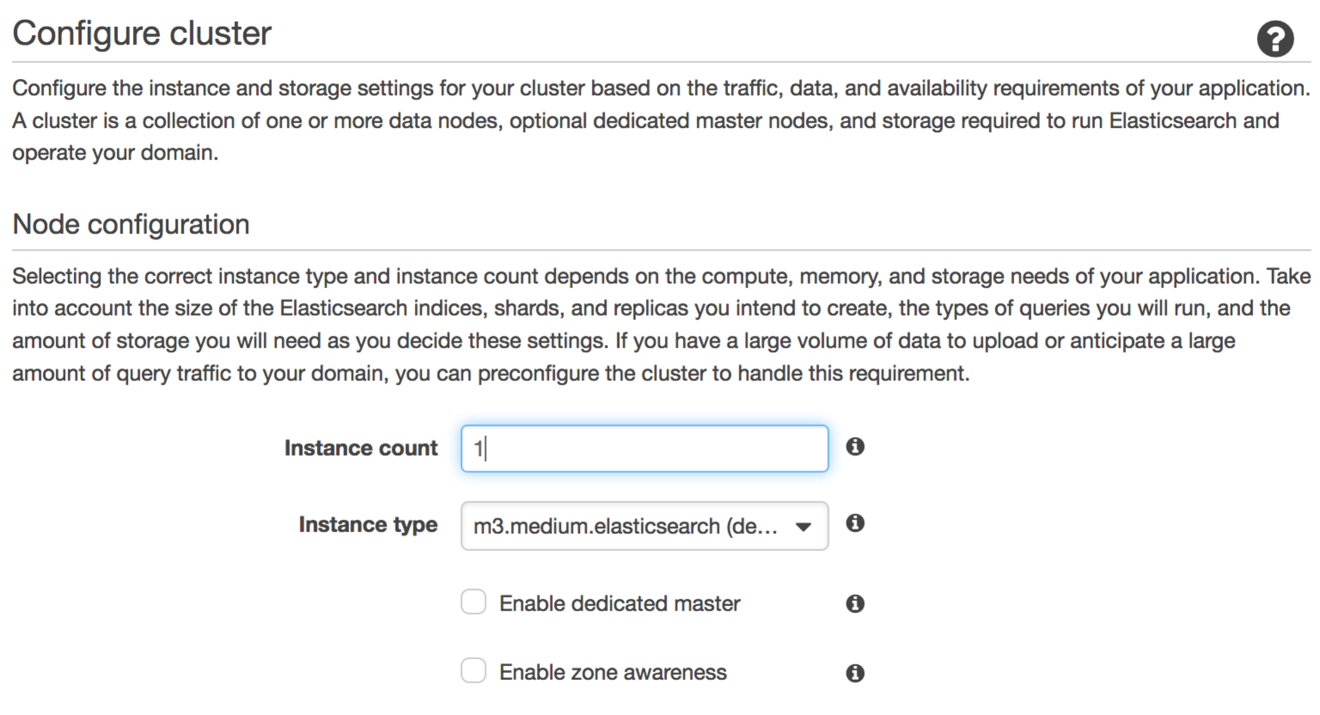Click info icon beside Instance count
The height and width of the screenshot is (715, 1320).
click(x=855, y=447)
